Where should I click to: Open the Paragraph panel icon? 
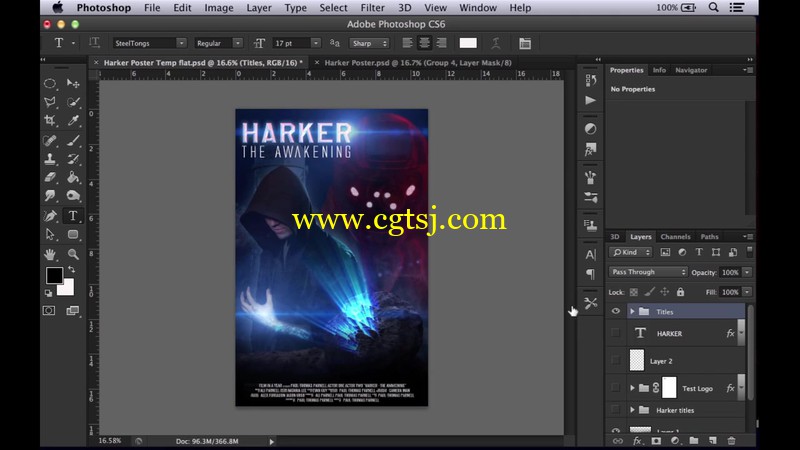590,274
